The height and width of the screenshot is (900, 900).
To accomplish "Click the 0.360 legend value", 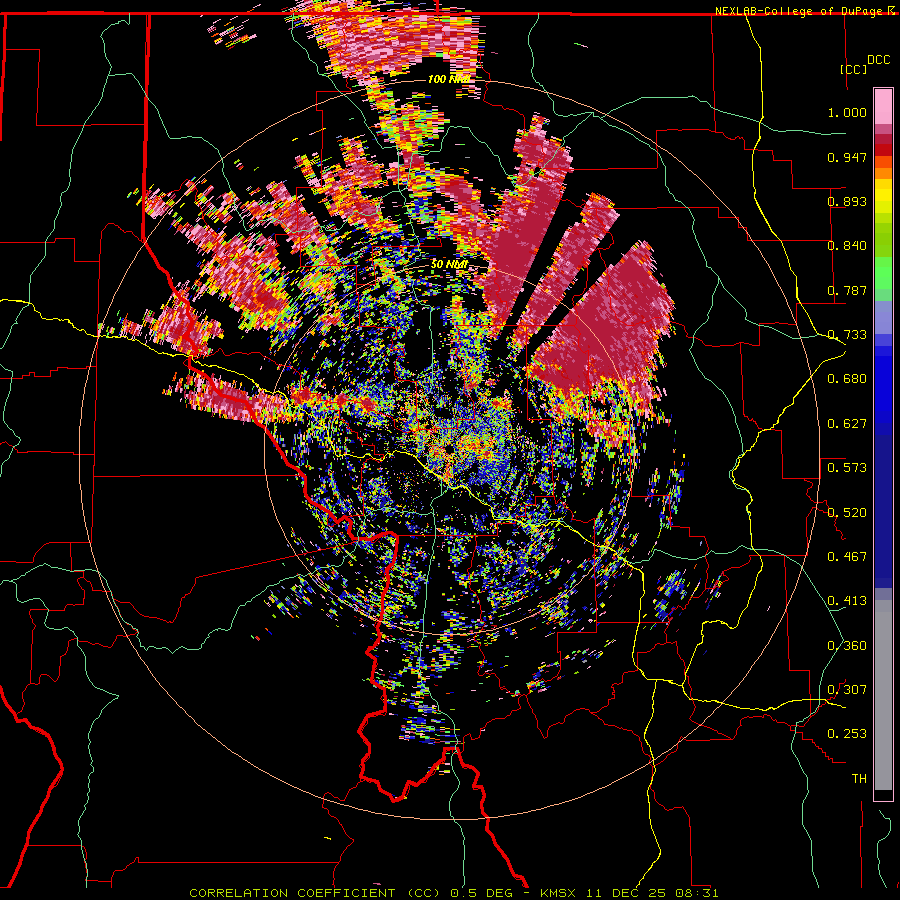I will [847, 646].
